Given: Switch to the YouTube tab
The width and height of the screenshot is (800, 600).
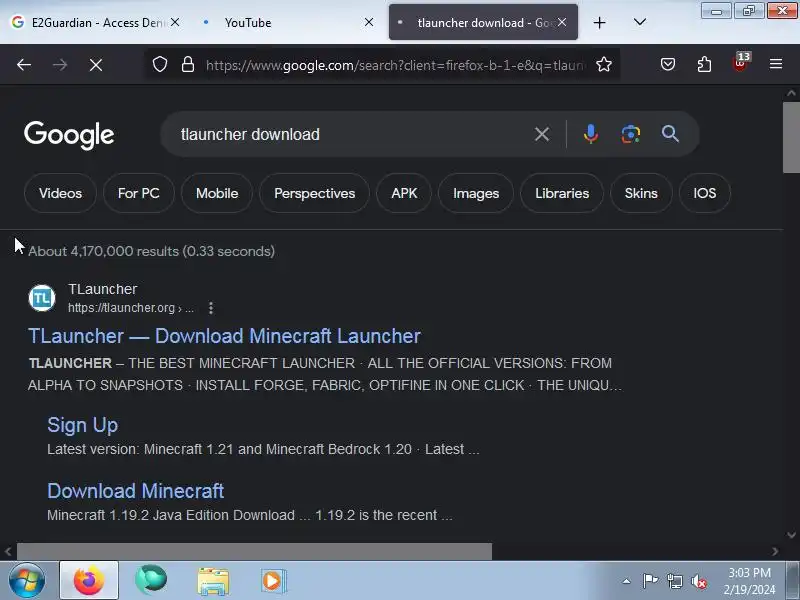Looking at the screenshot, I should point(286,22).
